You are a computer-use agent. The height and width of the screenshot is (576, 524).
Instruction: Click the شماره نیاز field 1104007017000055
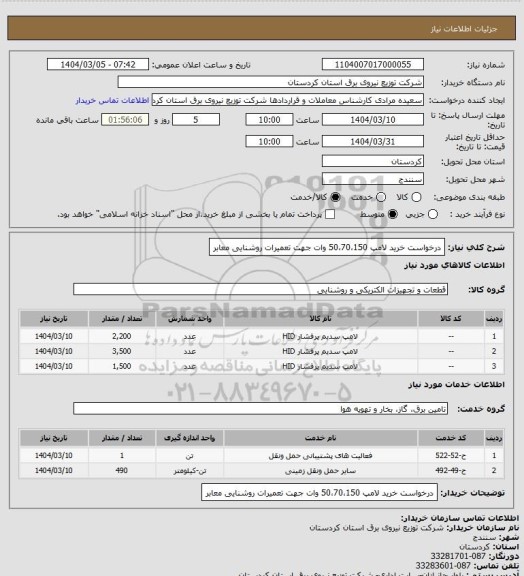point(373,64)
